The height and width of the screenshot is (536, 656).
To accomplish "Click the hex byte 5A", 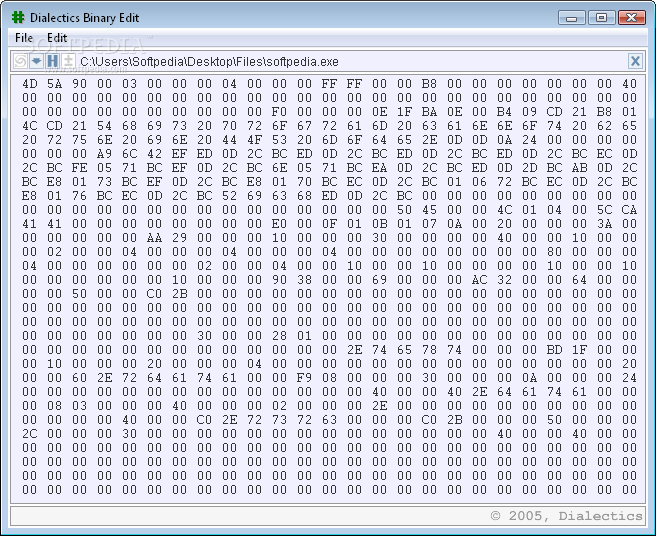I will point(54,84).
